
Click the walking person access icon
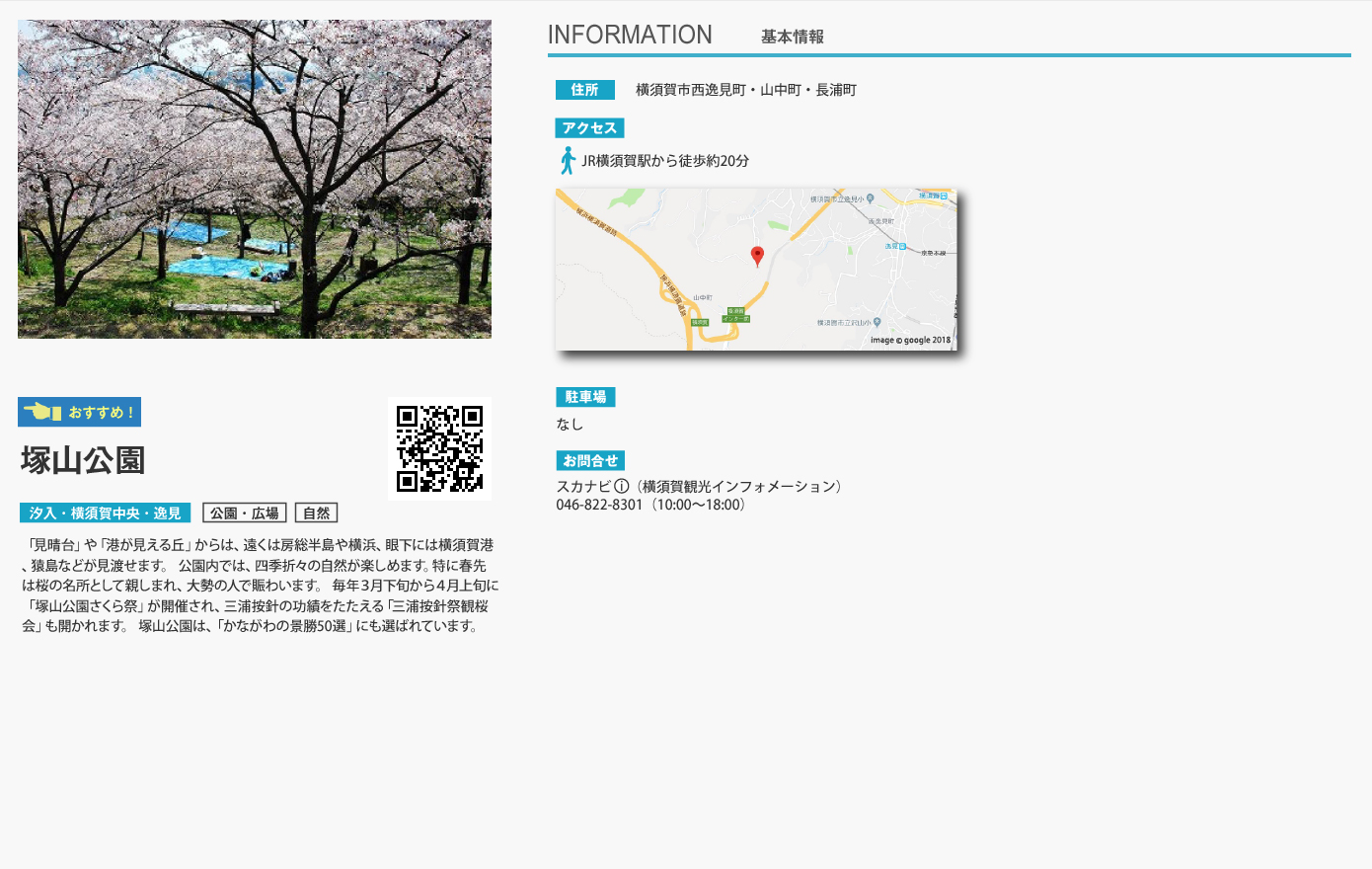click(568, 161)
